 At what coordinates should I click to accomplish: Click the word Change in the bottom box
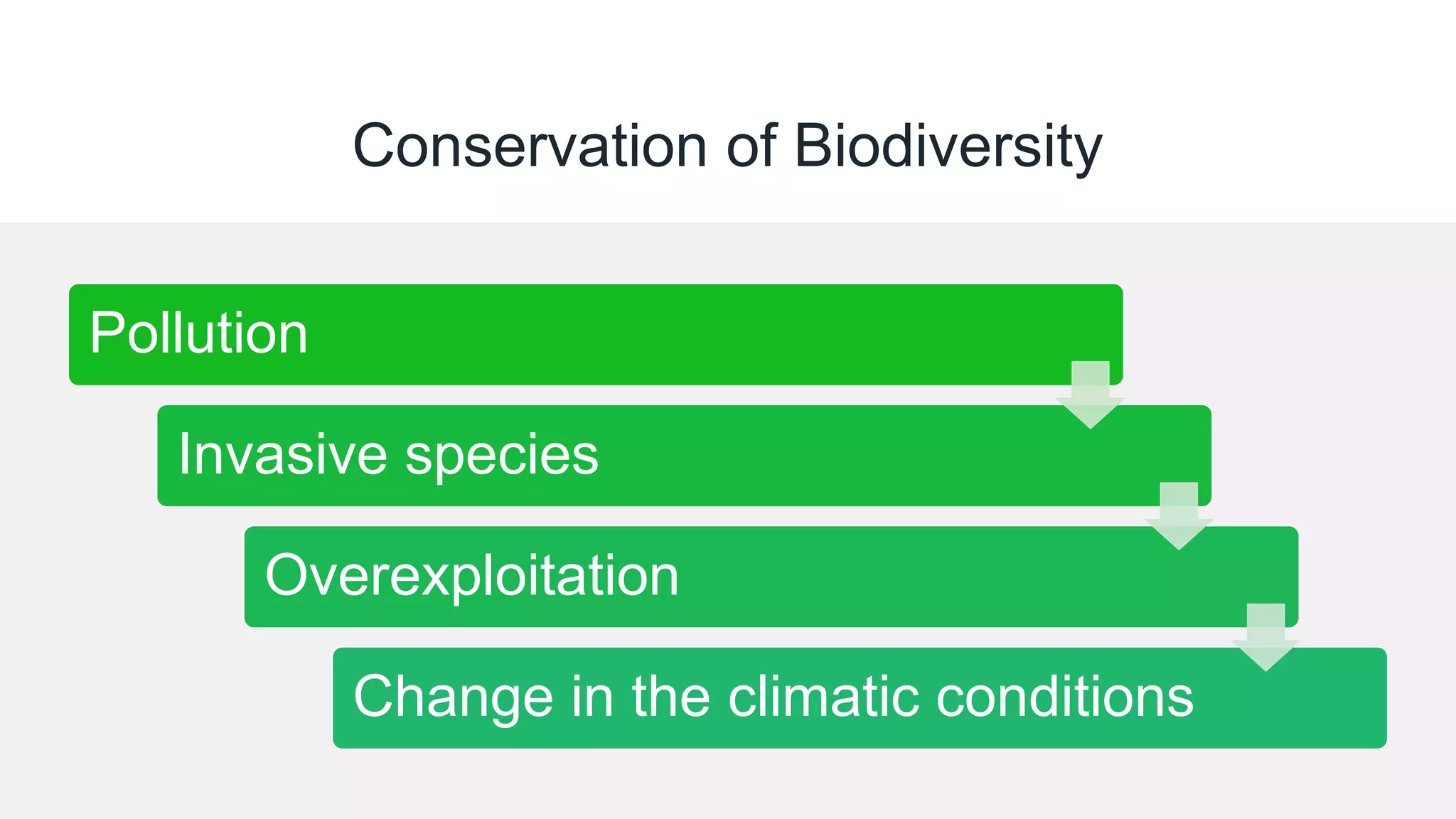point(453,697)
